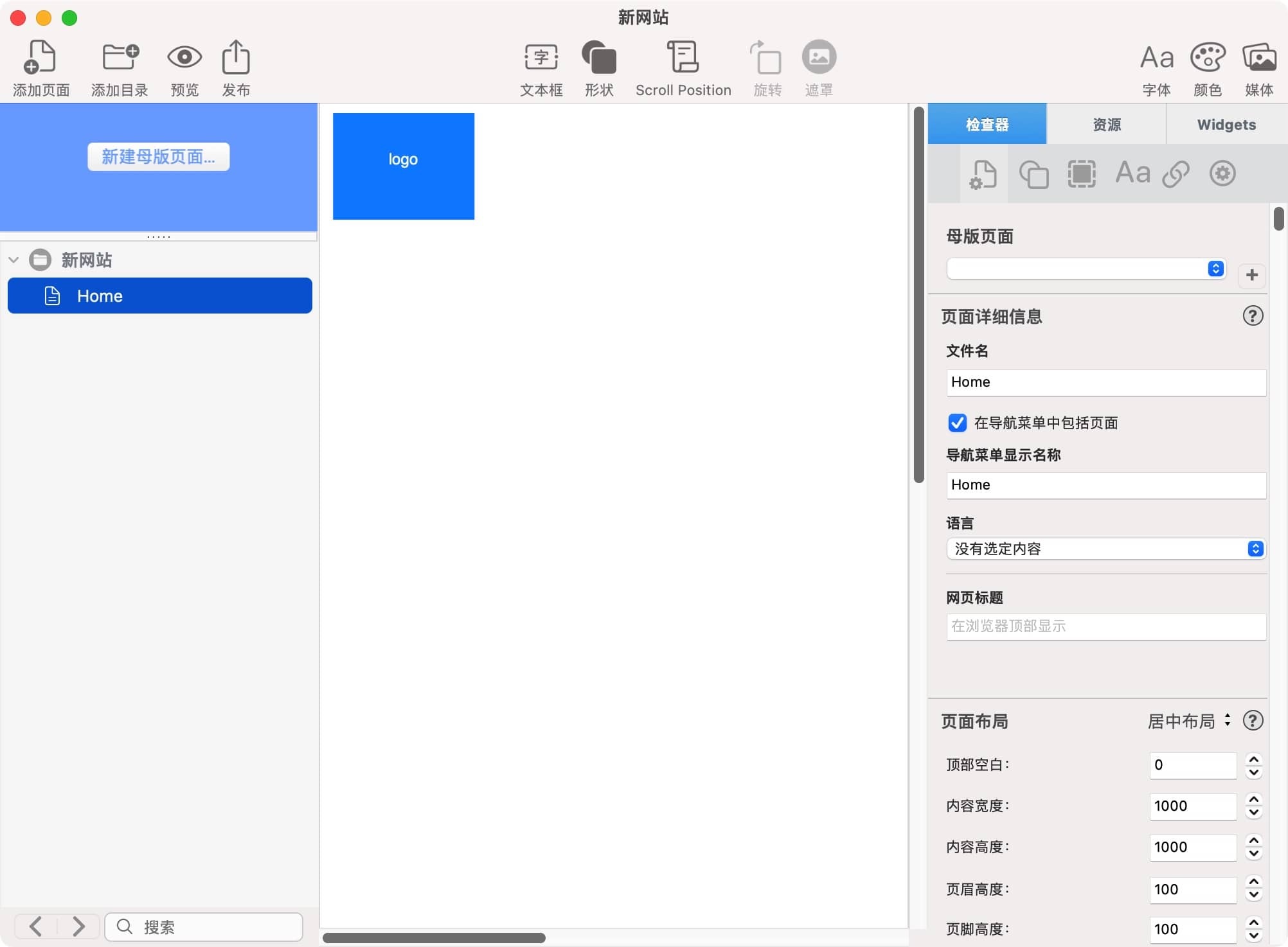1288x947 pixels.
Task: Click the 搜索 search field
Action: click(x=204, y=926)
